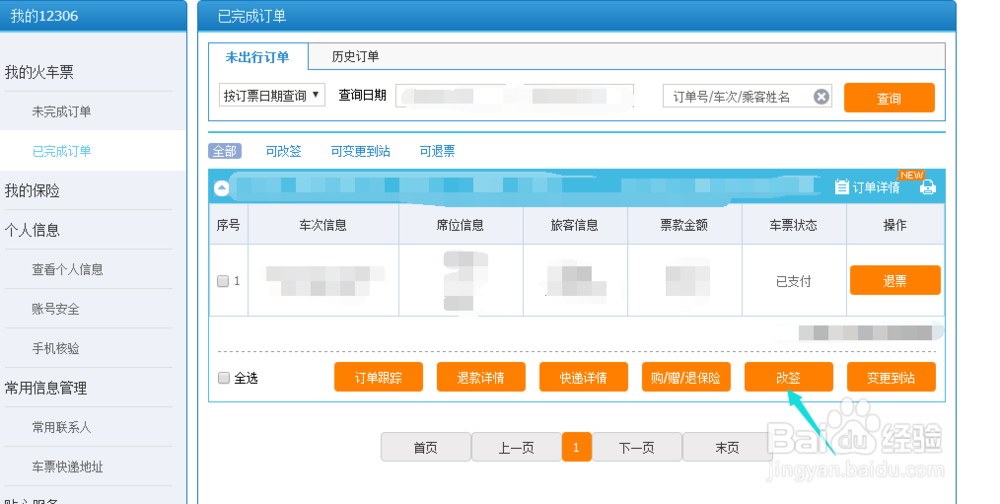Click the 席位信息 column header
Viewport: 1000px width, 504px height.
tap(460, 225)
